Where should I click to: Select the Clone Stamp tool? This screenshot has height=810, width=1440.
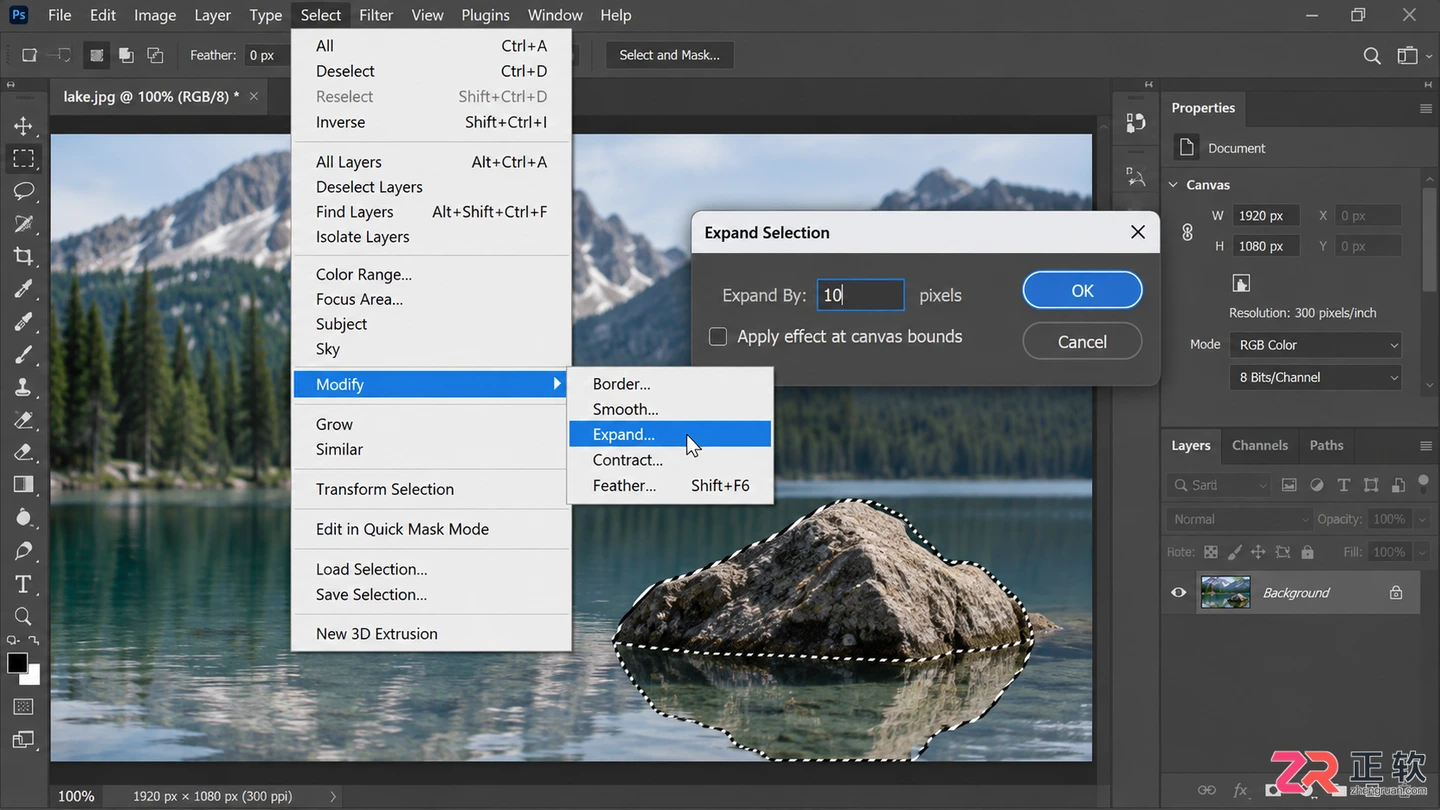point(23,387)
